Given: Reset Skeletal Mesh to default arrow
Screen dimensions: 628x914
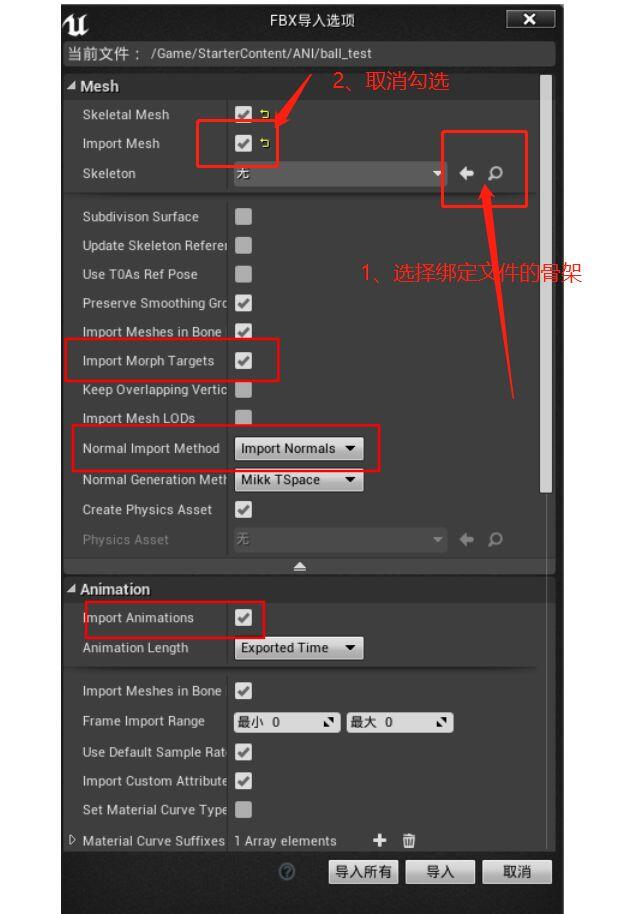Looking at the screenshot, I should 265,114.
